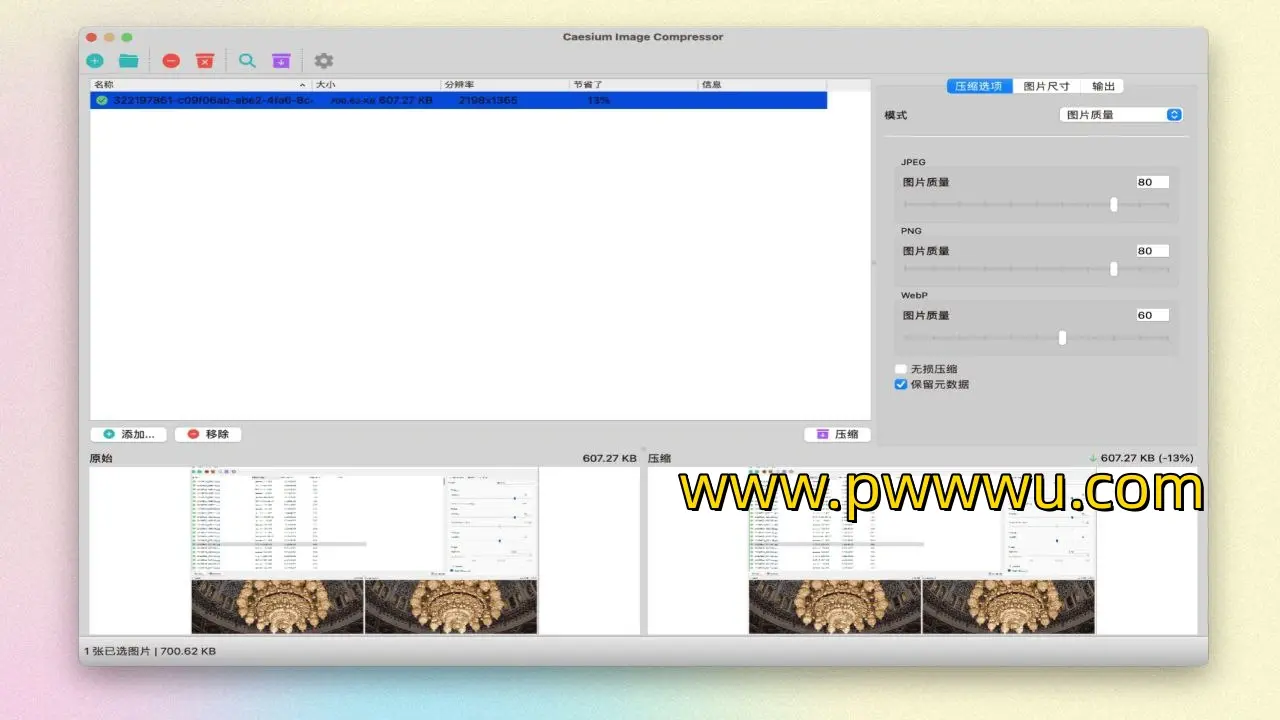Click the 添加... button
The width and height of the screenshot is (1280, 720).
[128, 434]
